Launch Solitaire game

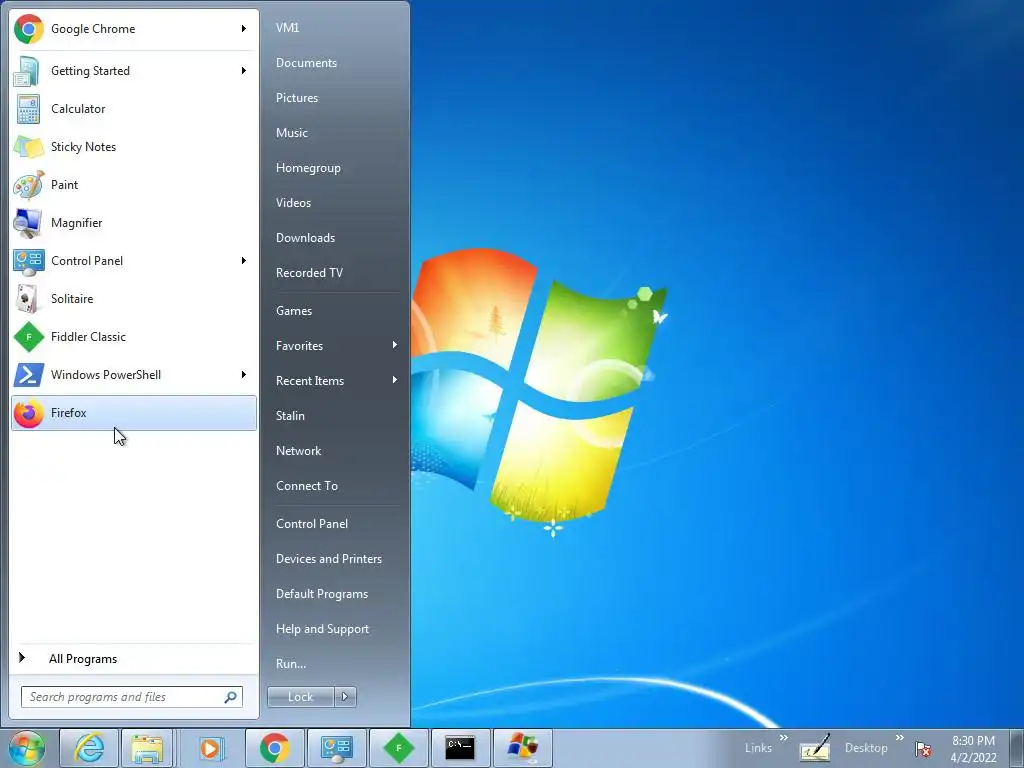click(133, 298)
